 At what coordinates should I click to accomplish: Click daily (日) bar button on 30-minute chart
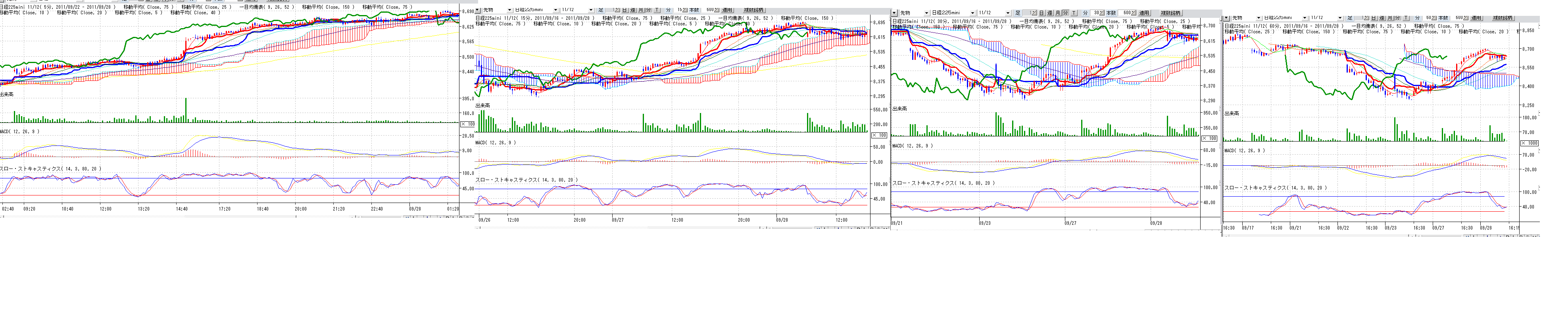[x=1041, y=13]
